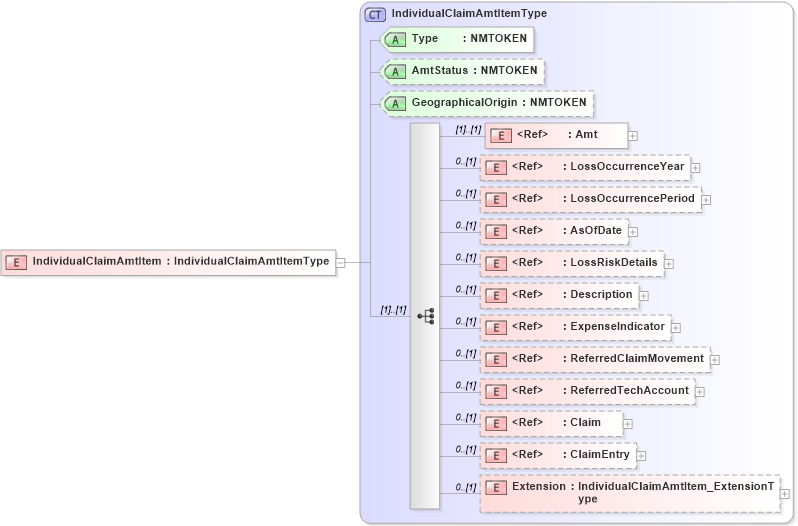The height and width of the screenshot is (526, 798).
Task: Select the '<Ref> : ExpenseIndicator' label
Action: click(x=588, y=327)
